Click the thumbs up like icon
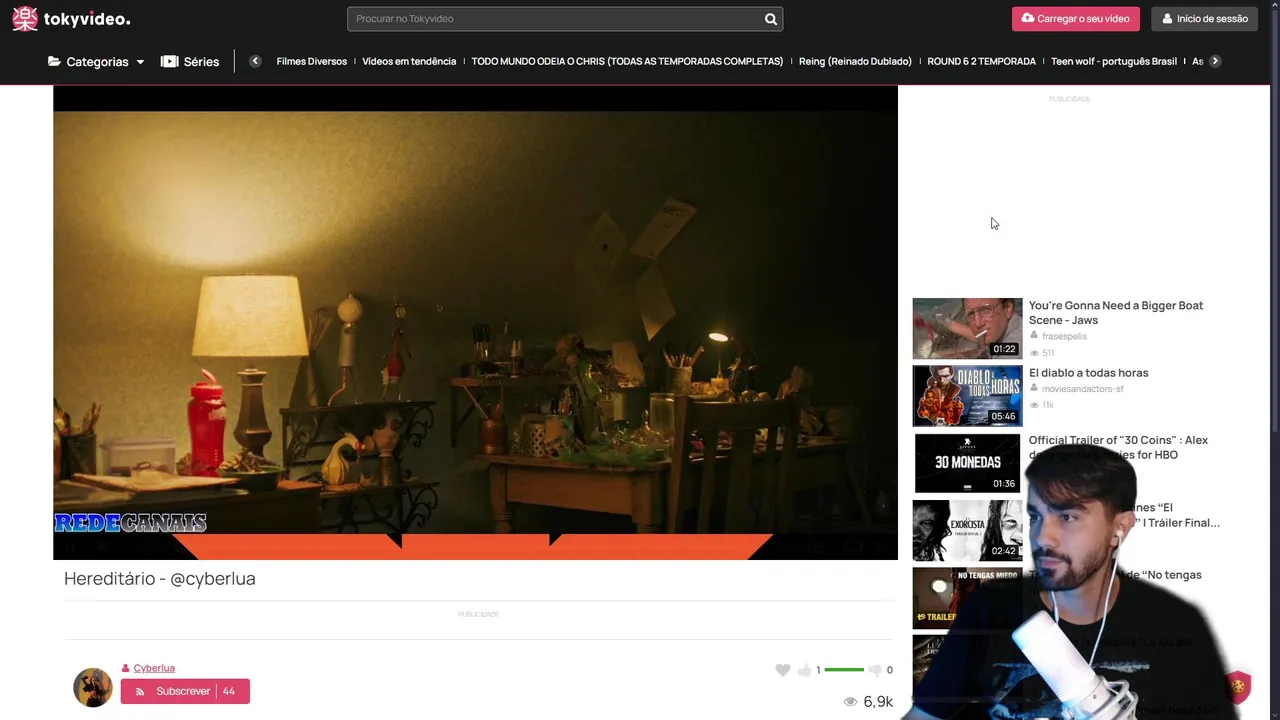The width and height of the screenshot is (1280, 720). [805, 670]
